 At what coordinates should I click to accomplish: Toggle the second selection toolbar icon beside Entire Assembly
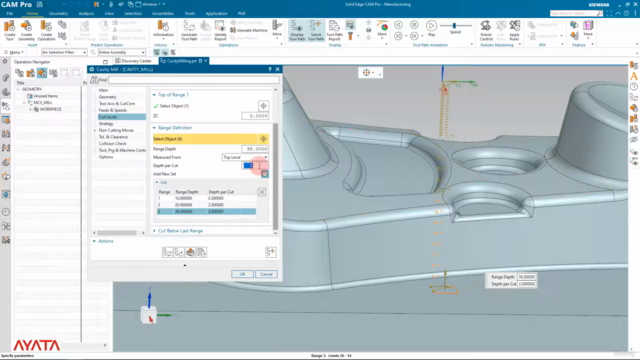[165, 52]
